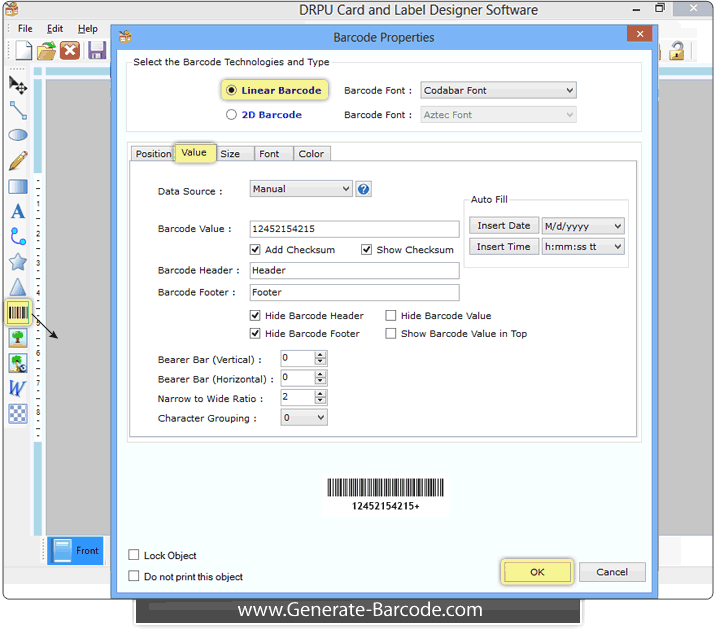Select the Rectangle tool
Viewport: 714px width, 629px height.
[x=18, y=186]
